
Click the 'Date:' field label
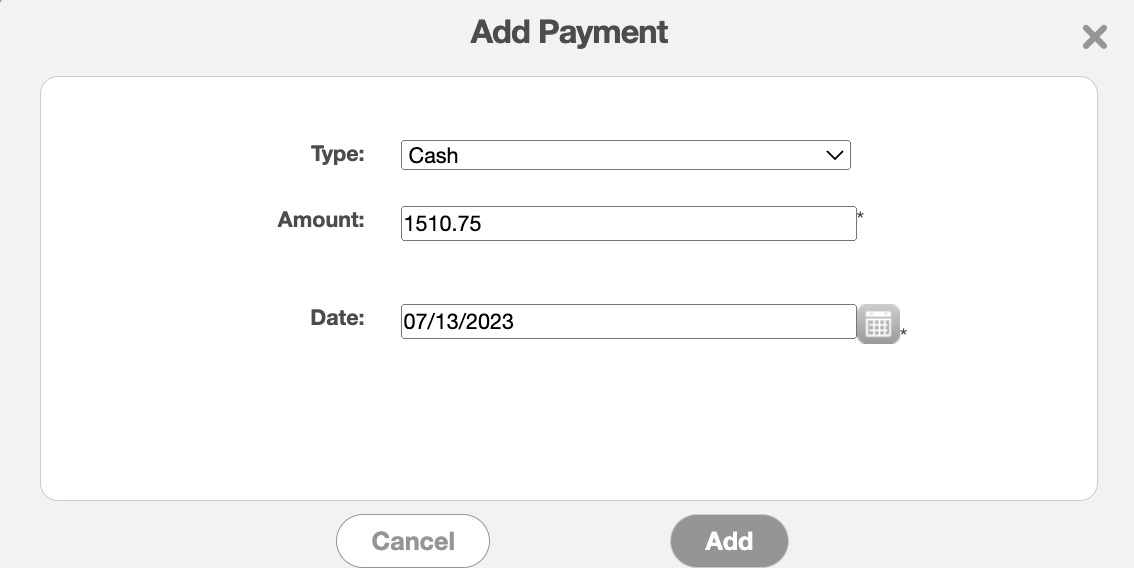[337, 318]
